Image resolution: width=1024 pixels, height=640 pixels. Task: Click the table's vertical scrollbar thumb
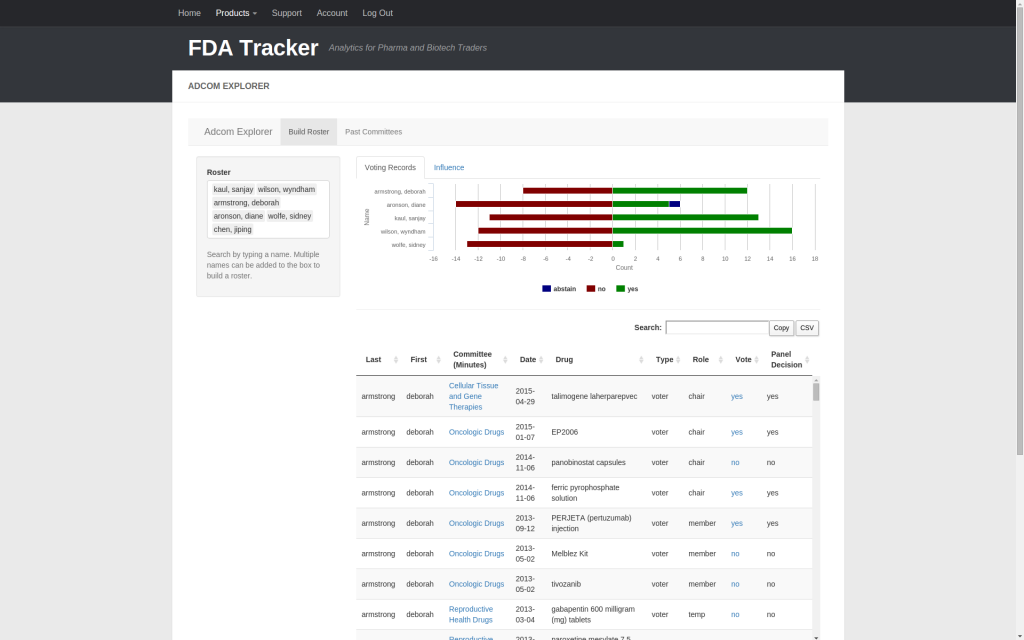816,392
